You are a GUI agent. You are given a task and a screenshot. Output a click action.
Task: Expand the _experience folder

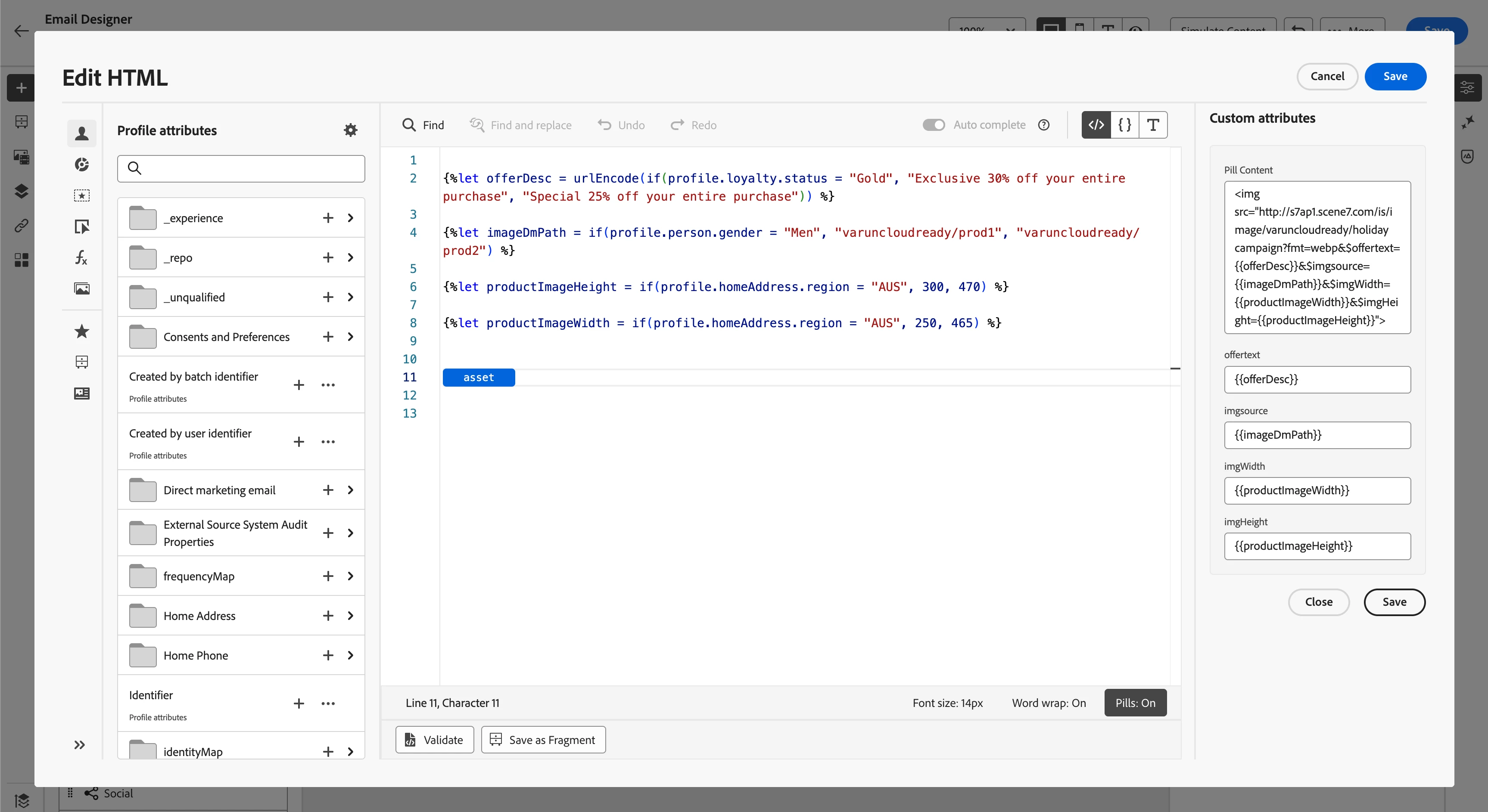(350, 217)
